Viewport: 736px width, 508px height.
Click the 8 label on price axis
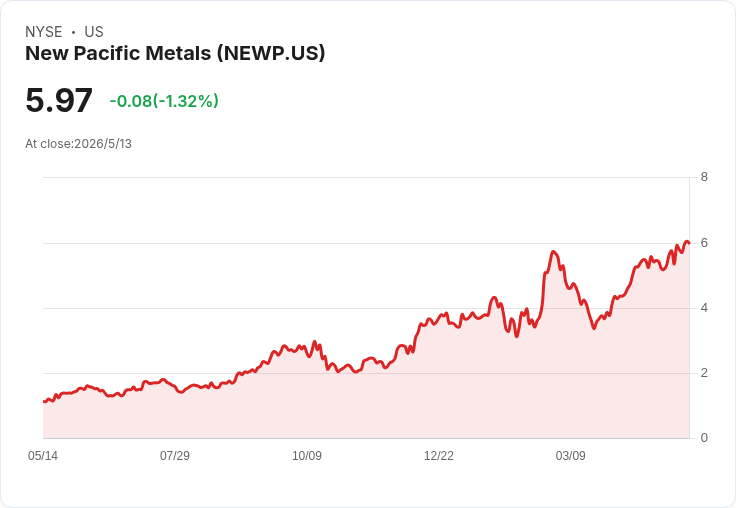click(x=704, y=177)
